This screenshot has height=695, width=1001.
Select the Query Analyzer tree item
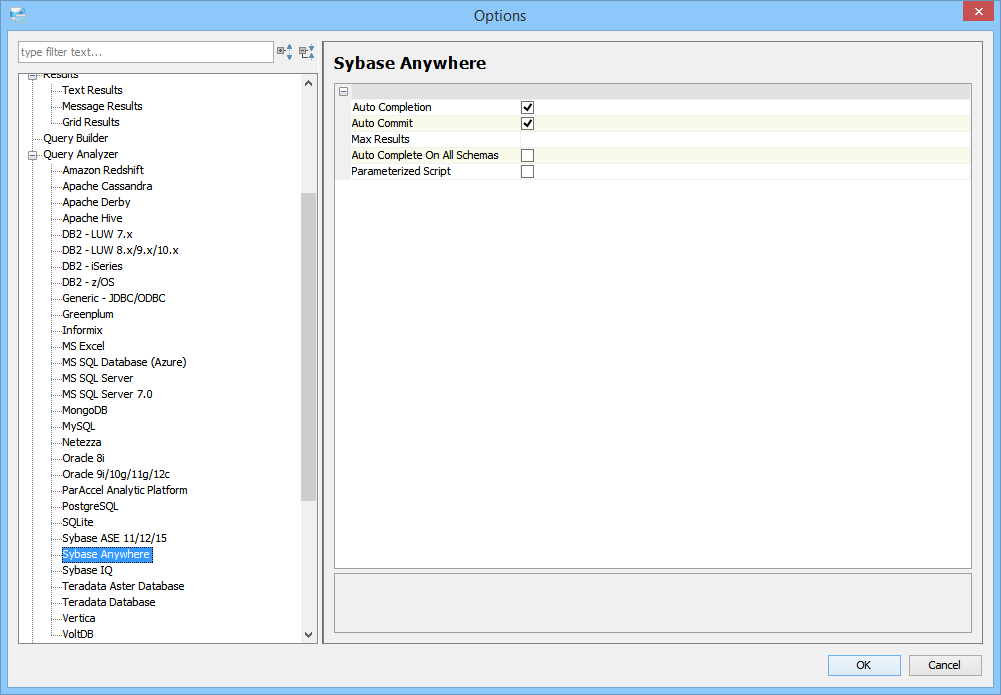coord(80,154)
